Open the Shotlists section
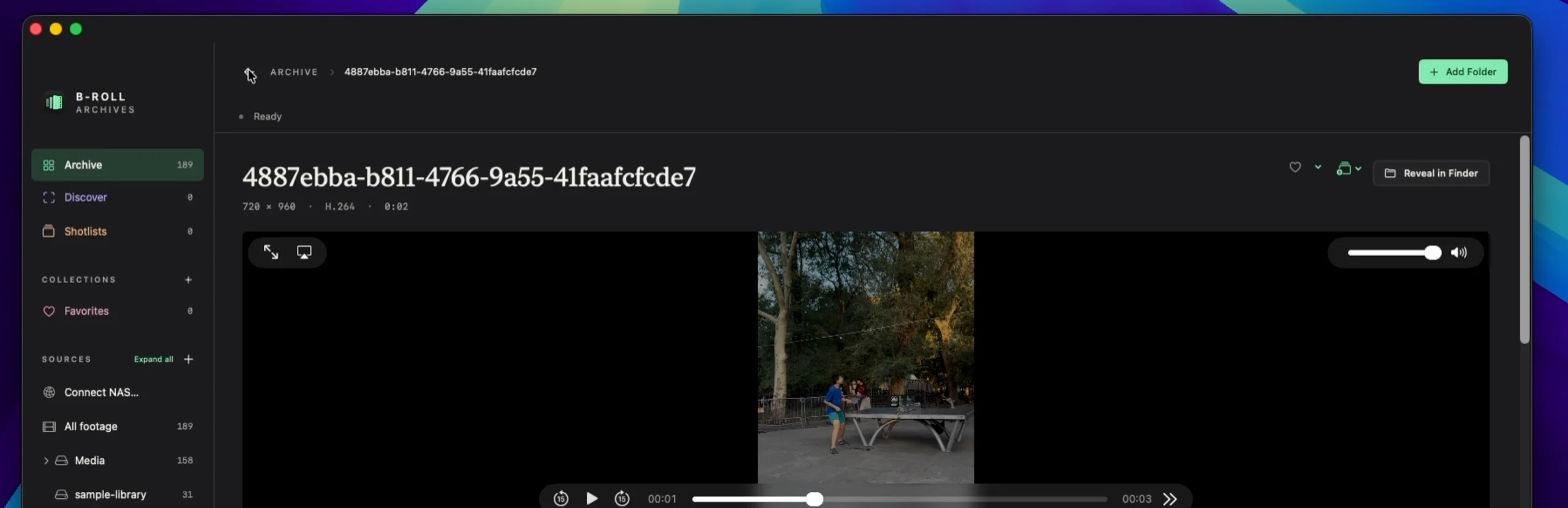 point(118,231)
